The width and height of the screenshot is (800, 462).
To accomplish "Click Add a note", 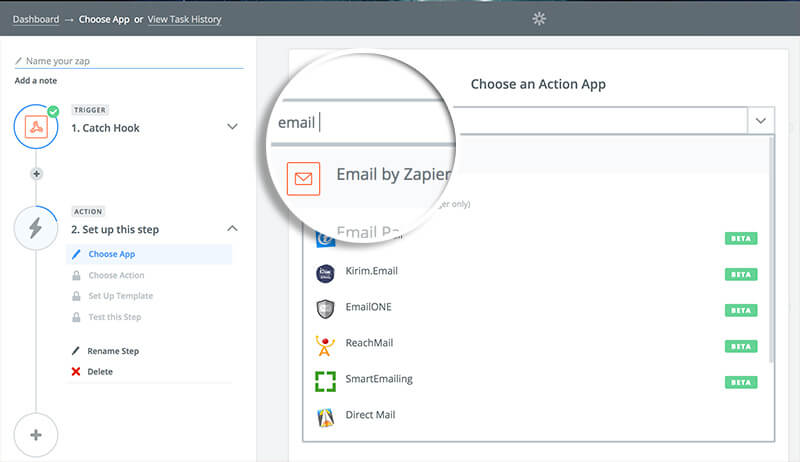I will tap(36, 81).
